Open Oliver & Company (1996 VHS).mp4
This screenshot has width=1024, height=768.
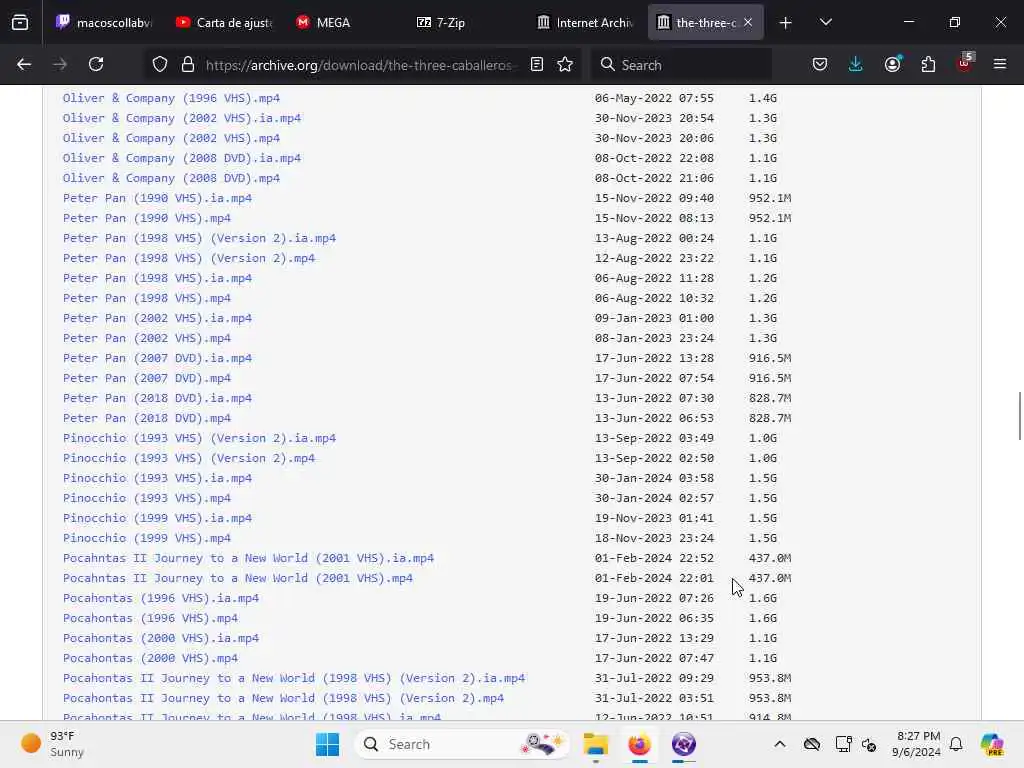[x=171, y=98]
